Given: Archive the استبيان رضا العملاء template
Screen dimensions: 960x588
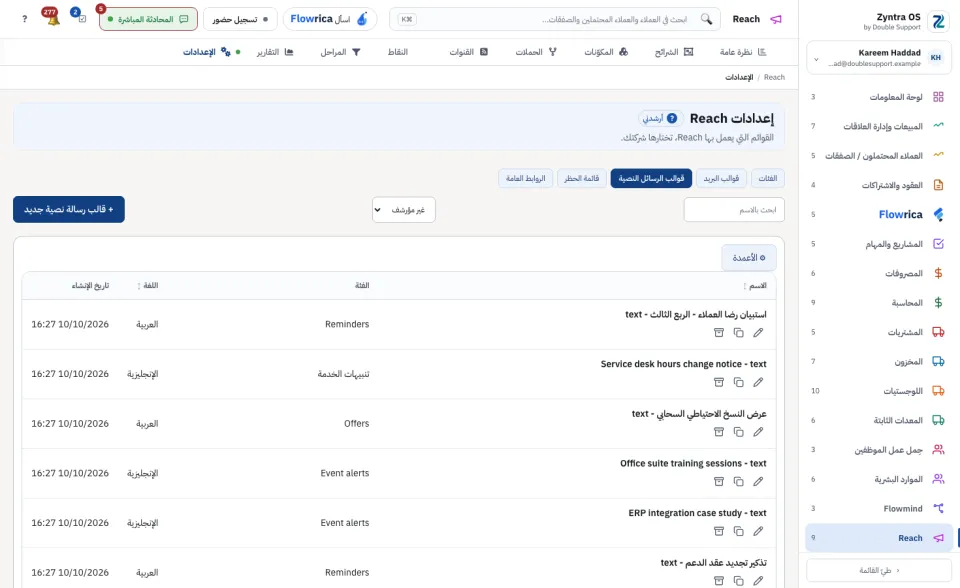Looking at the screenshot, I should tap(719, 333).
